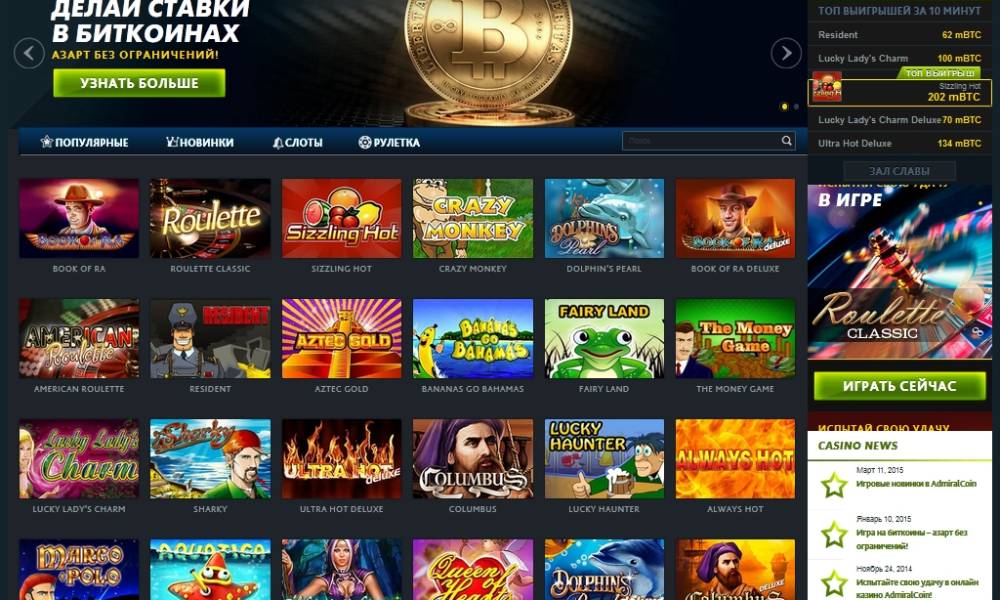Switch to the Новинки tab
This screenshot has height=600, width=1000.
[200, 142]
